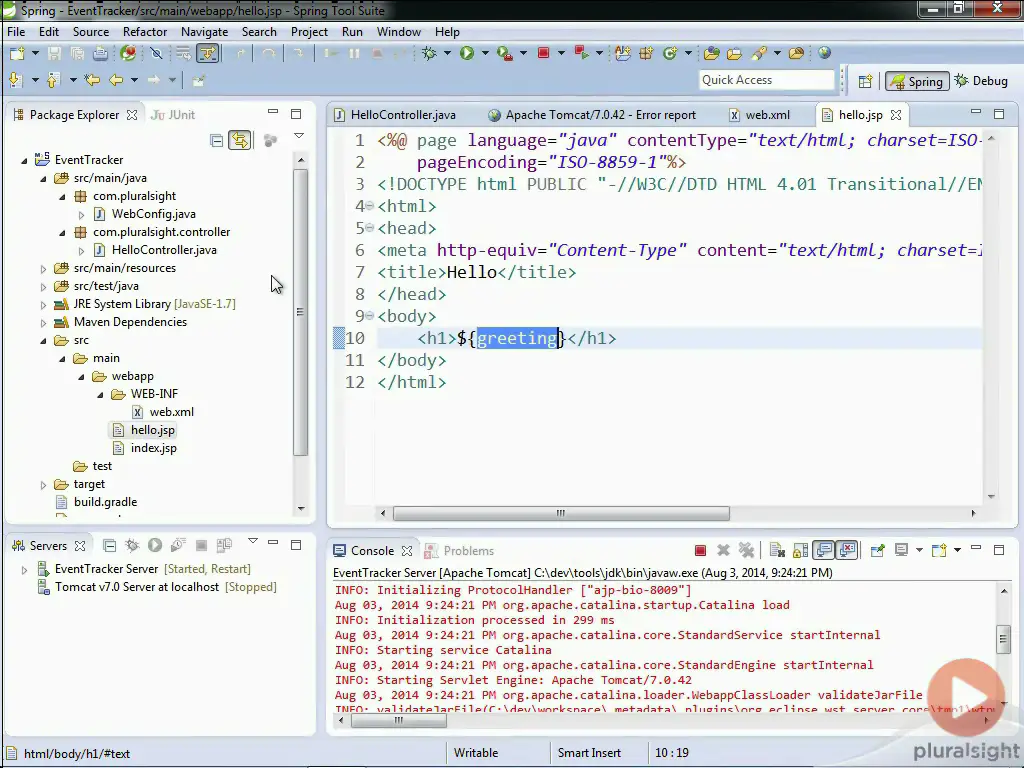Open the Run button dropdown arrow
The image size is (1024, 768).
point(485,54)
